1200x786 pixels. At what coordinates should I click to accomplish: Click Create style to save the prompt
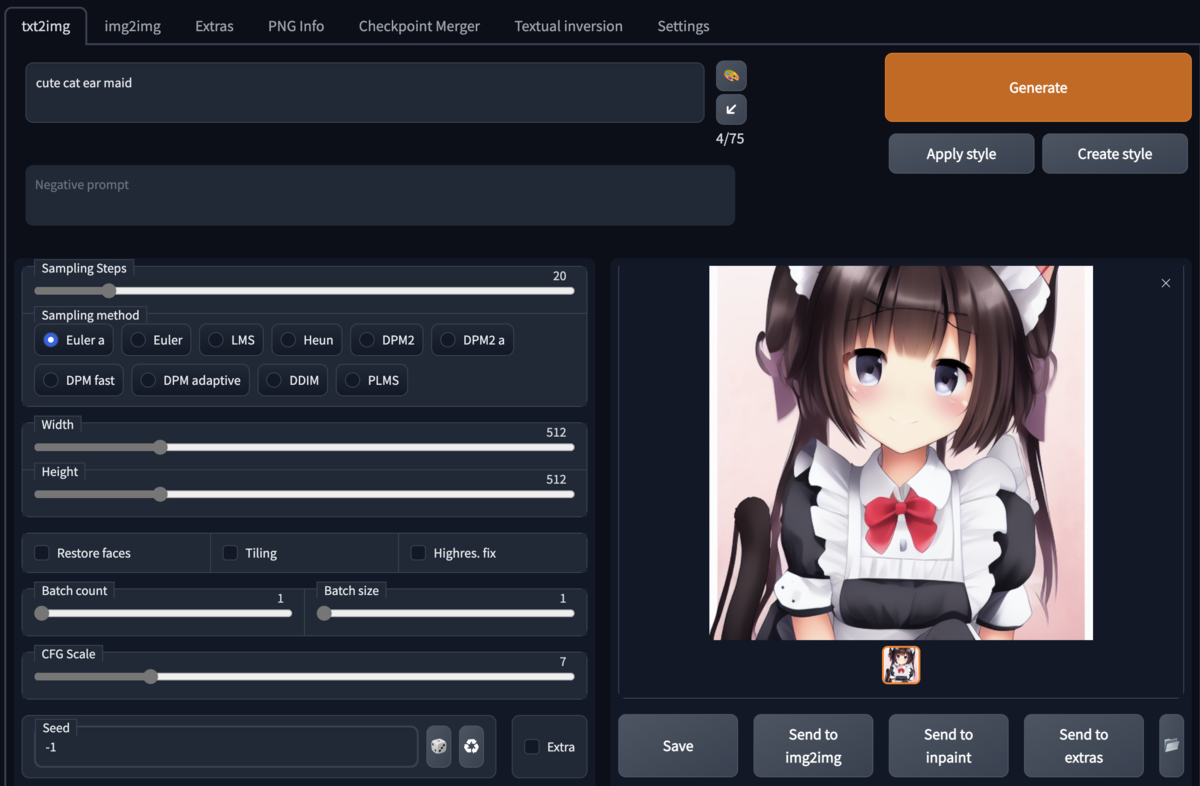1114,153
